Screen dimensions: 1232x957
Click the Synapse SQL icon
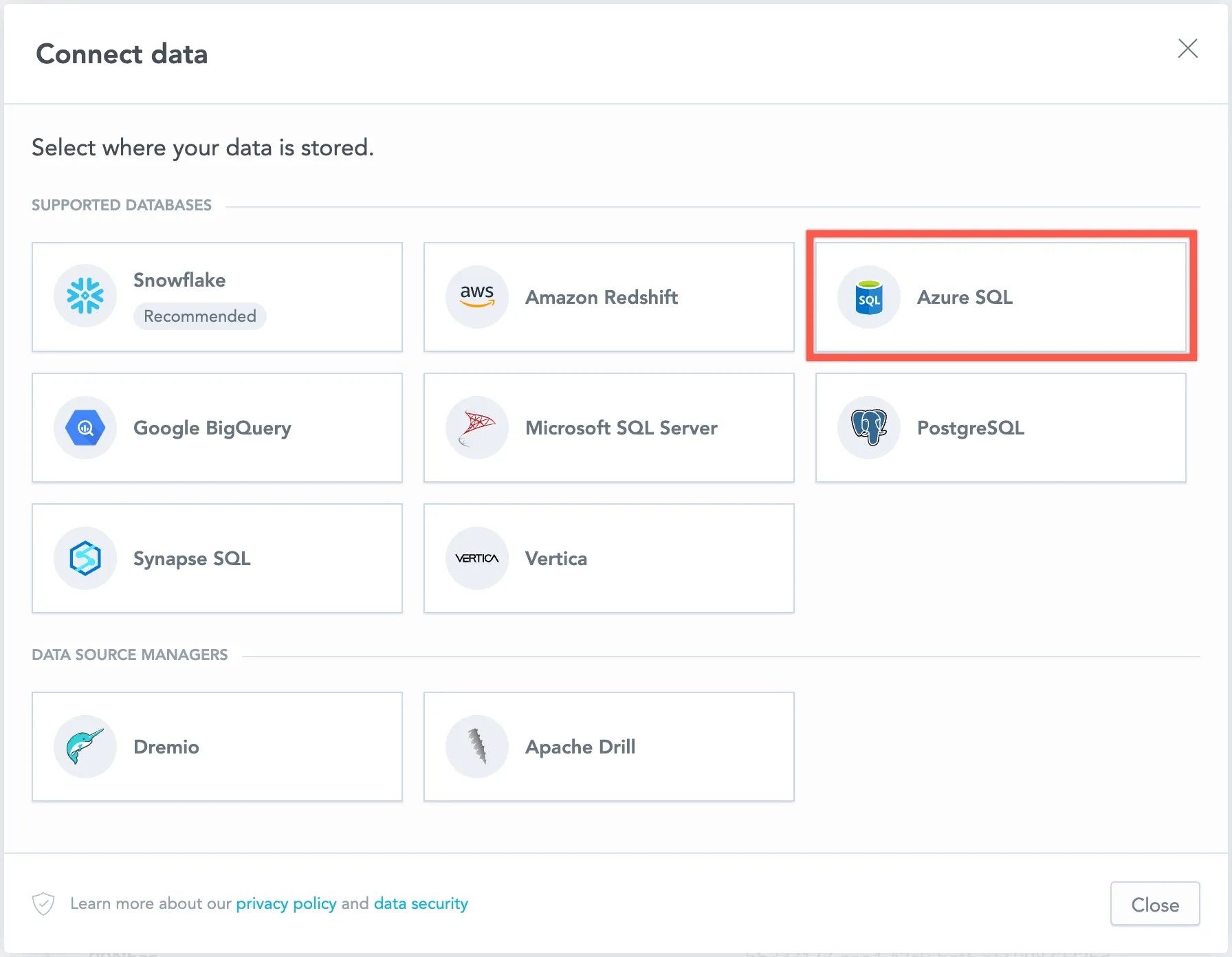point(85,558)
